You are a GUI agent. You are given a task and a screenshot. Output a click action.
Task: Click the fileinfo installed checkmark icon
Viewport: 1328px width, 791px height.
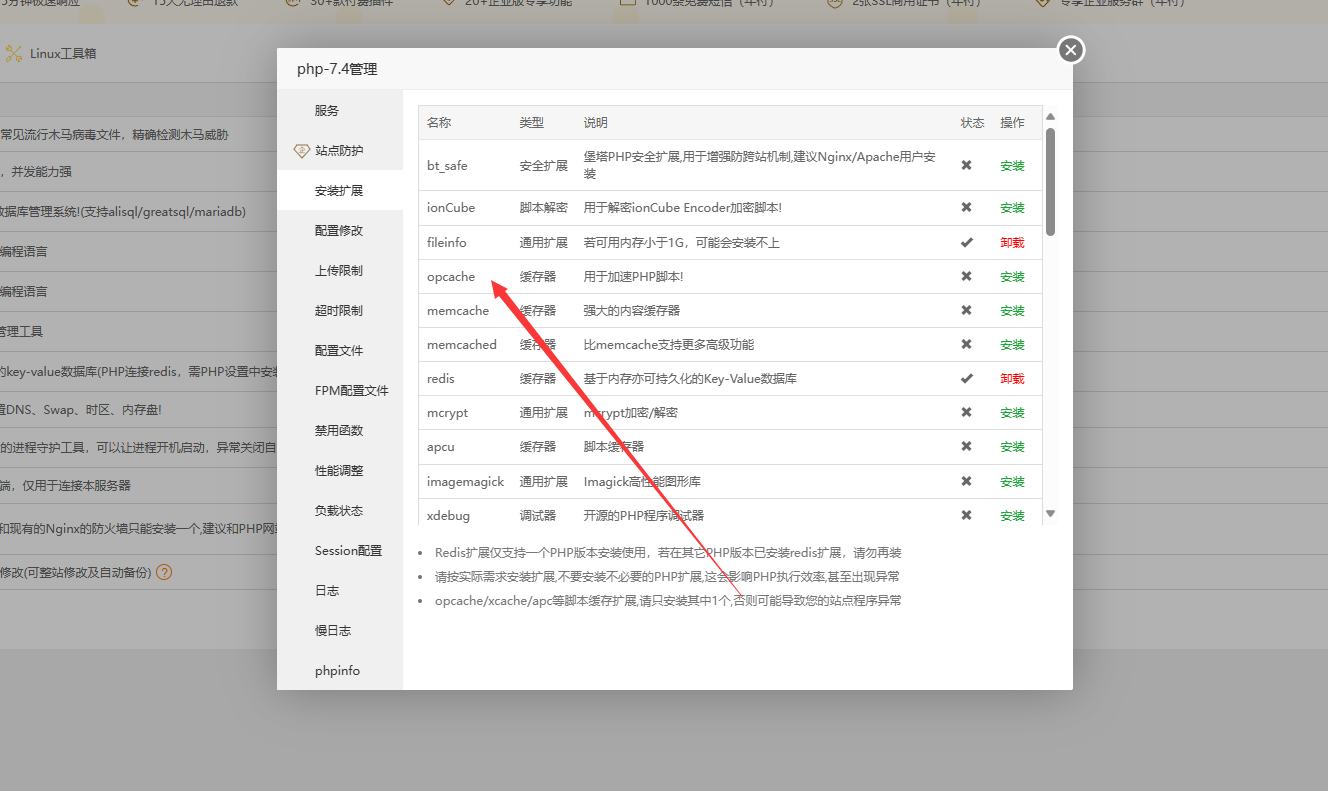[966, 242]
